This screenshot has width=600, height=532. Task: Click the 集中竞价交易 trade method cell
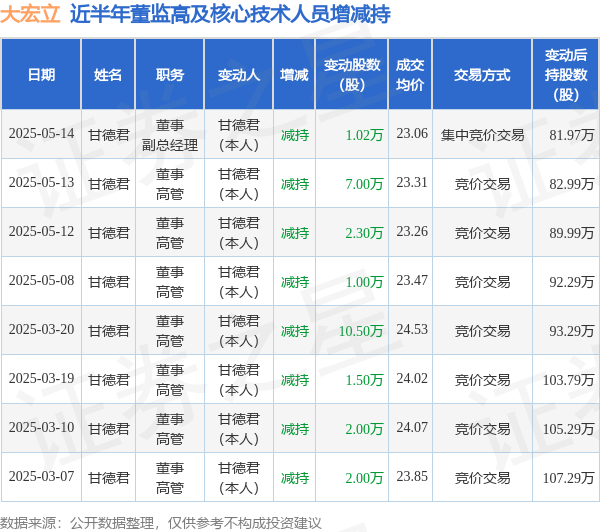tap(482, 135)
